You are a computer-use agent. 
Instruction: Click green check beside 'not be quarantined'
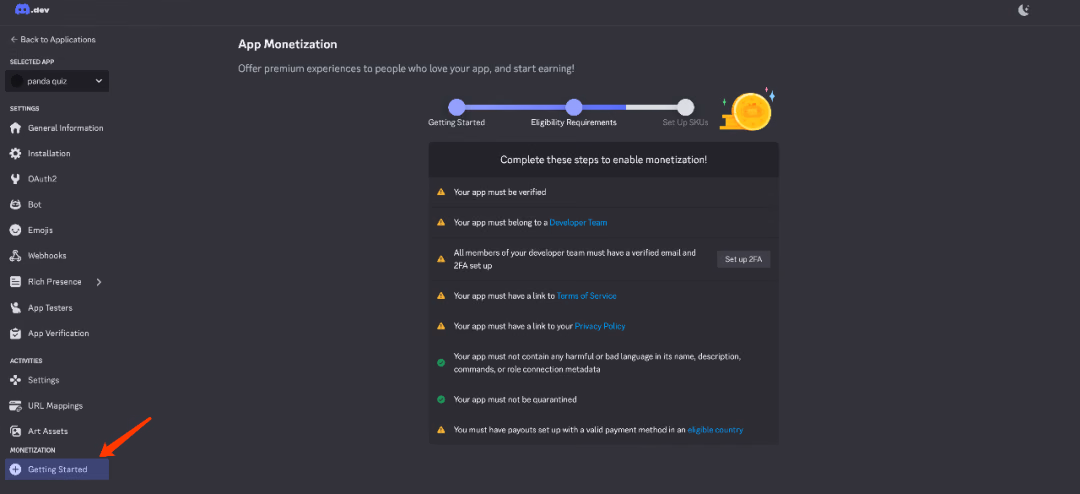[441, 399]
